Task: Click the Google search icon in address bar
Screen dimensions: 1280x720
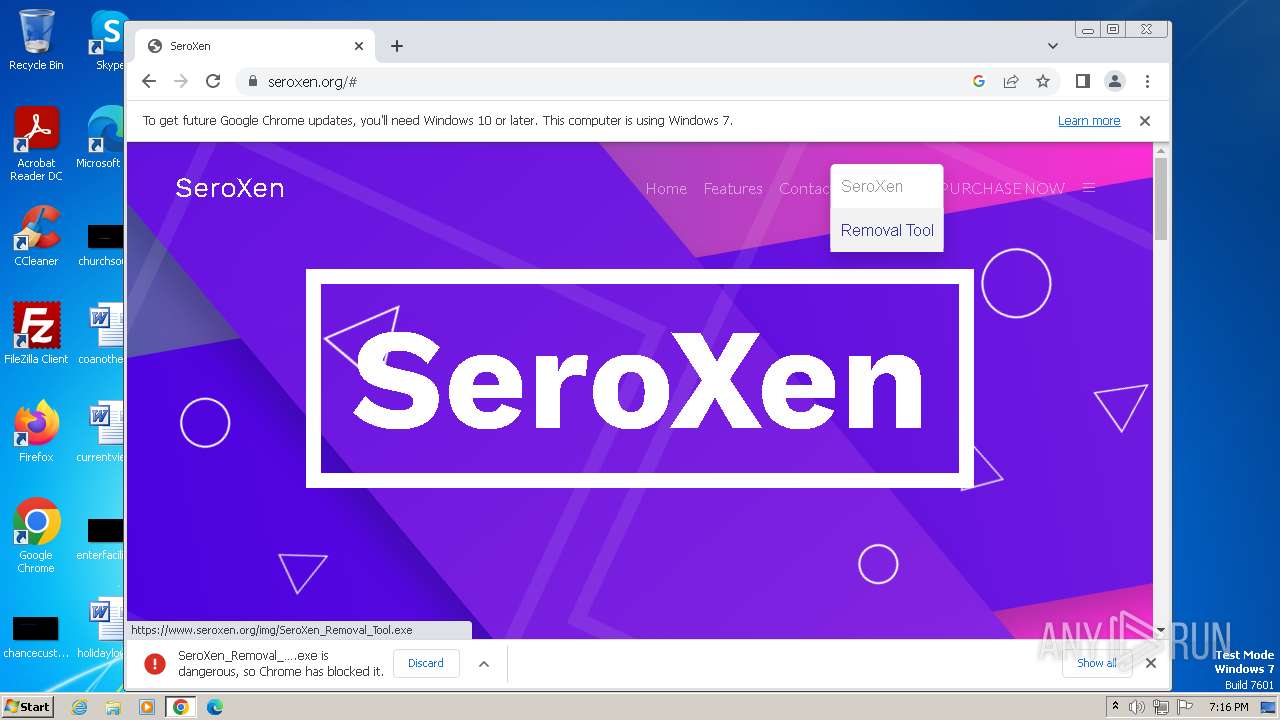Action: click(x=979, y=81)
